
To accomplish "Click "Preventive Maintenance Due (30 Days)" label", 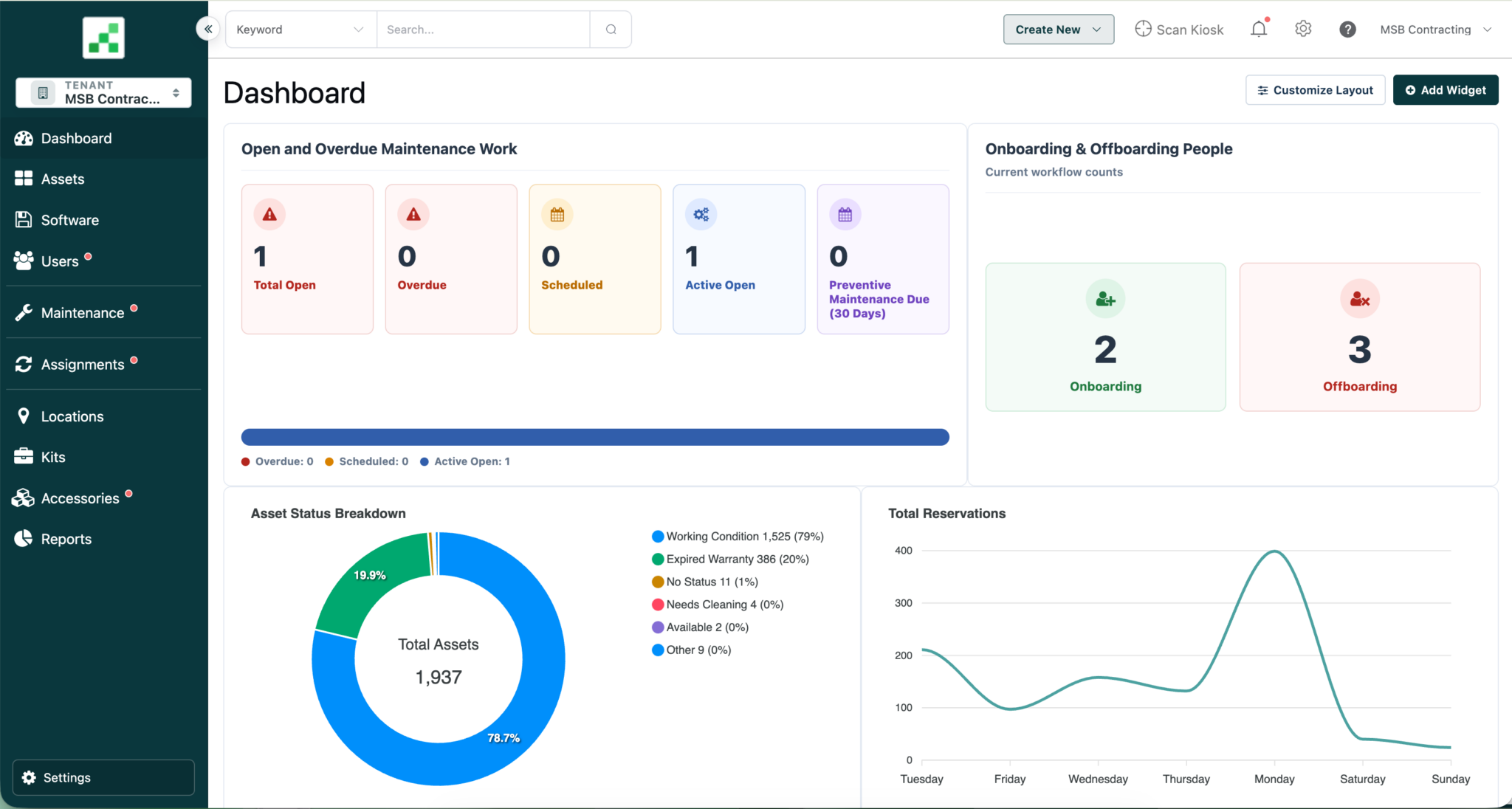I will click(x=879, y=299).
